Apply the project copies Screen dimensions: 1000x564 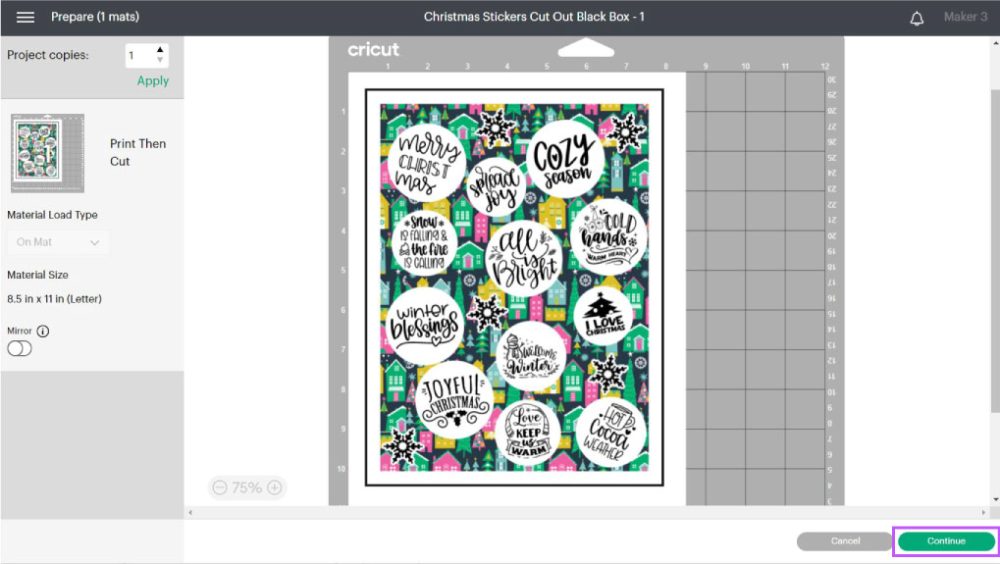(x=153, y=81)
